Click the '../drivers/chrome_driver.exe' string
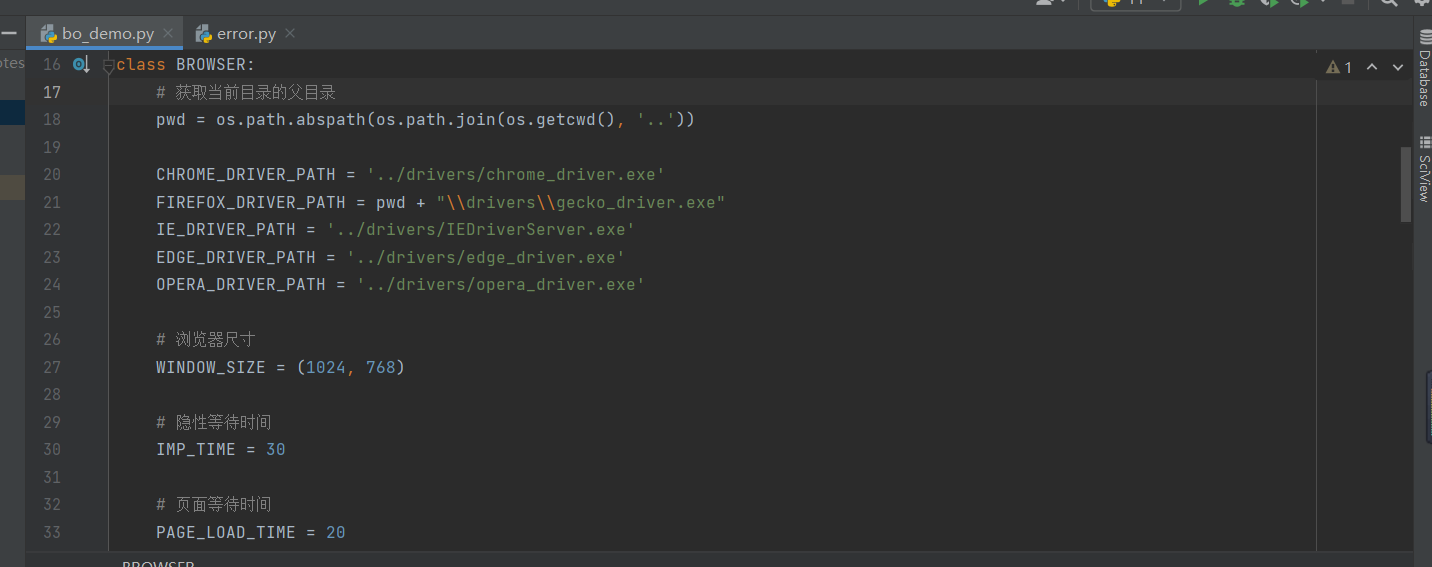 [x=515, y=175]
